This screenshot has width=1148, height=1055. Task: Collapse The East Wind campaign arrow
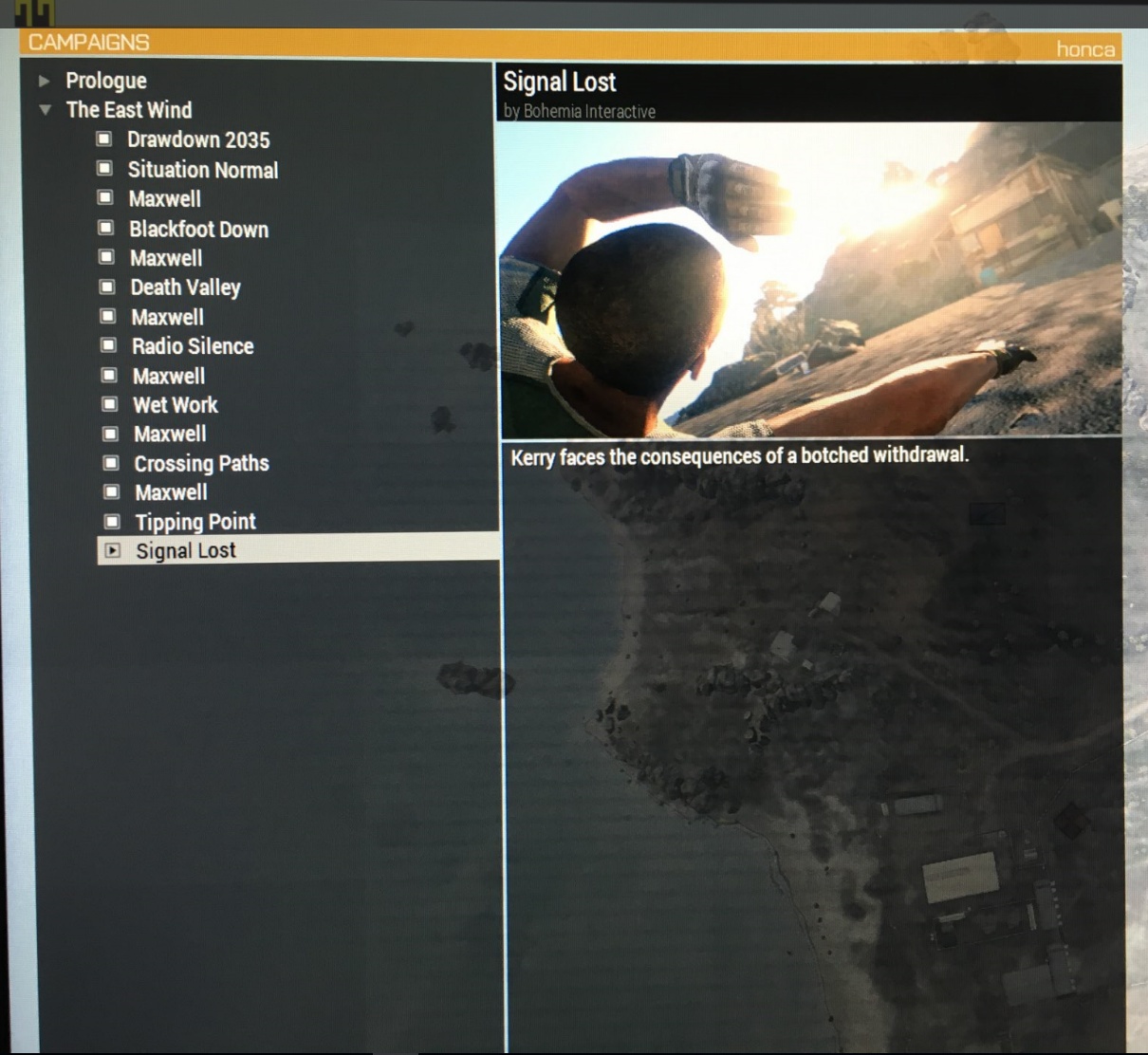(45, 110)
